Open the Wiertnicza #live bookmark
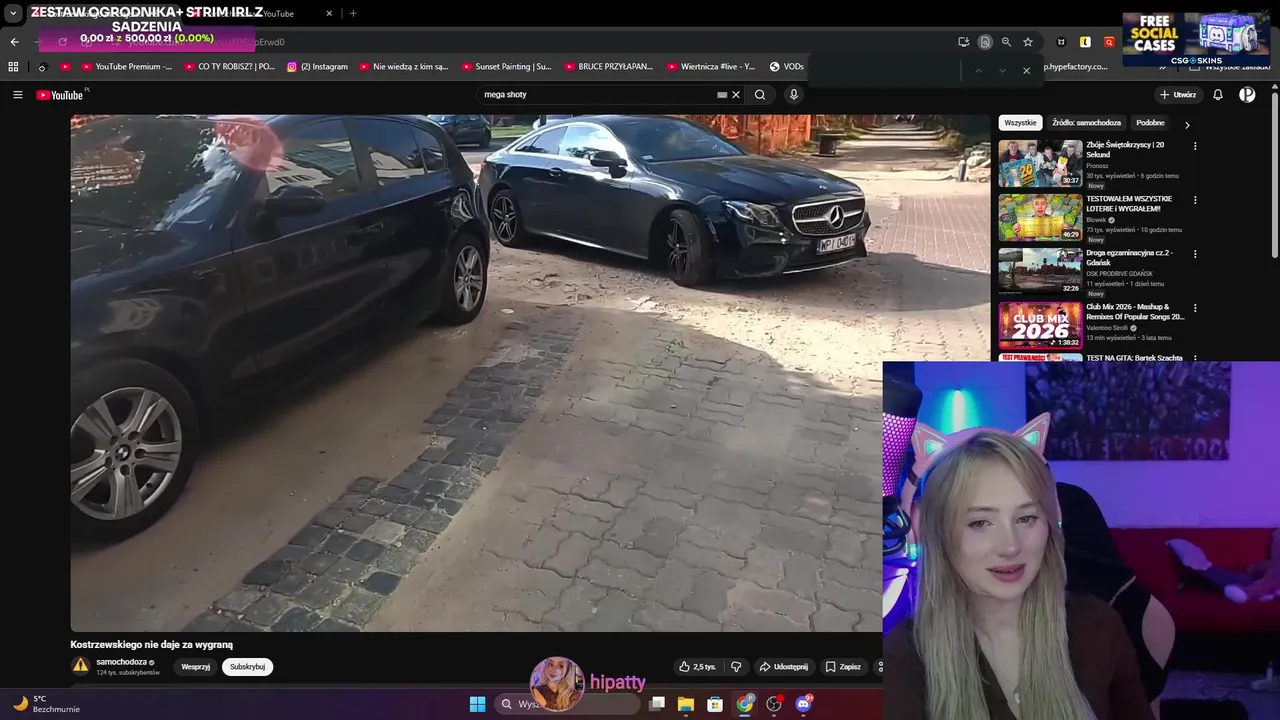The width and height of the screenshot is (1280, 720). click(711, 67)
